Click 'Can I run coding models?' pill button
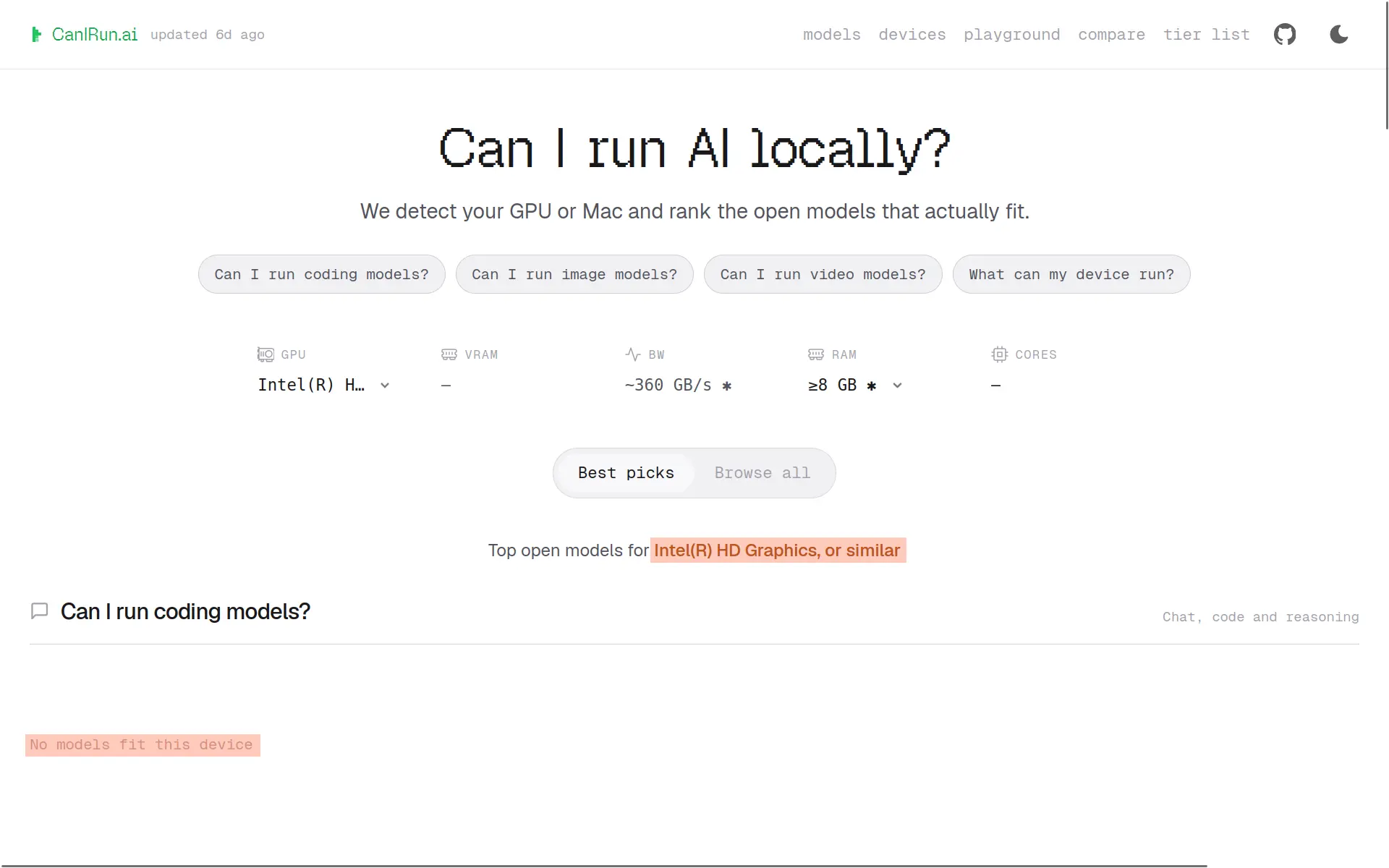 click(x=321, y=274)
